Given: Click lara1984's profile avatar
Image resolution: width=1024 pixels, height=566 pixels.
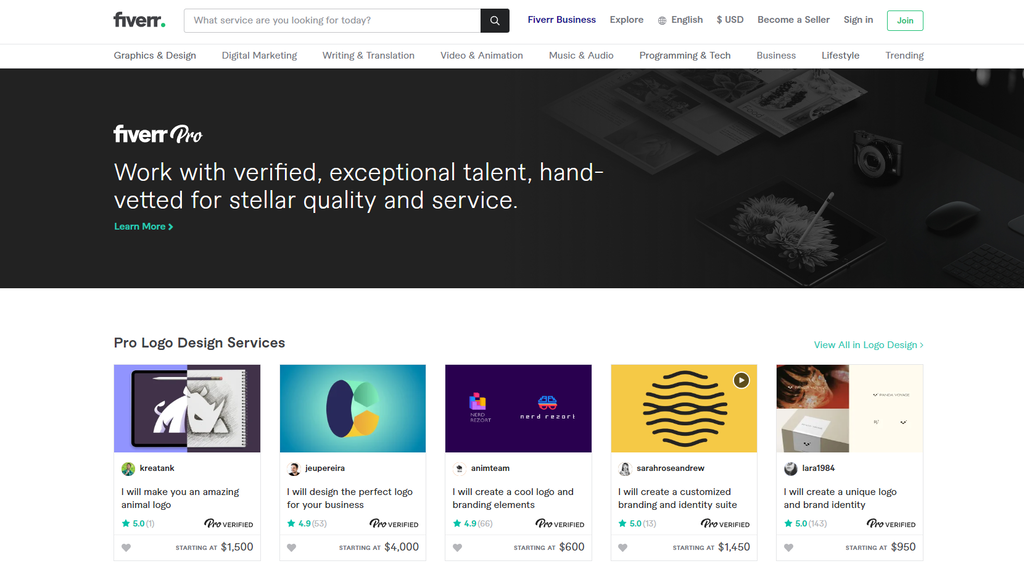Looking at the screenshot, I should click(x=791, y=469).
